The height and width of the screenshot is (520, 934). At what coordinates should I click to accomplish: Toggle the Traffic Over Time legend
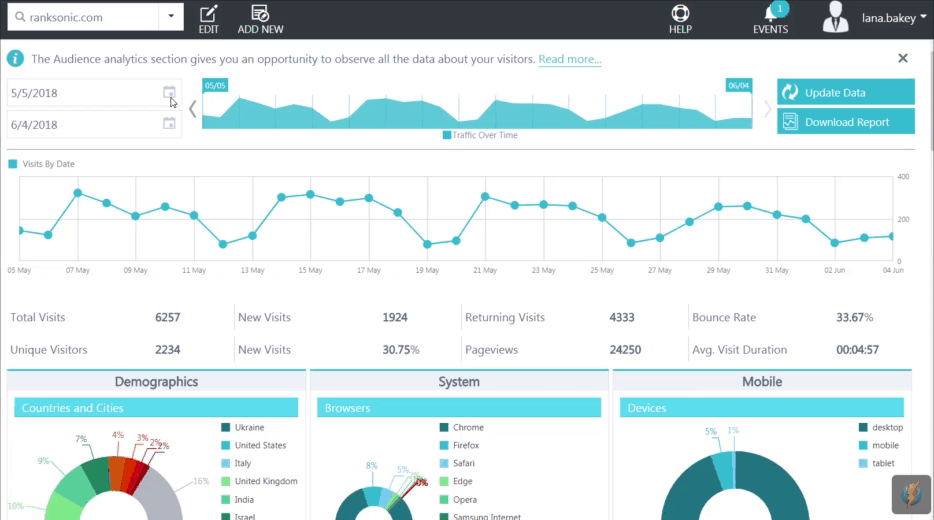tap(480, 135)
